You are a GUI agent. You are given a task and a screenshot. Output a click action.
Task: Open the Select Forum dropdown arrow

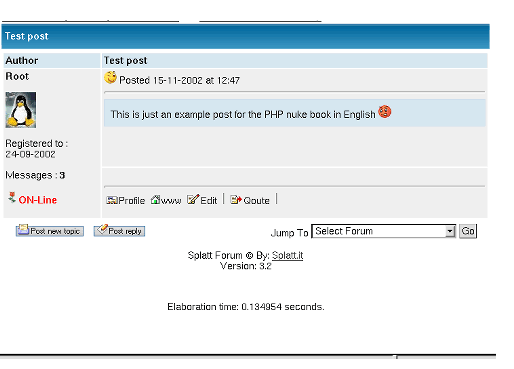[x=450, y=231]
